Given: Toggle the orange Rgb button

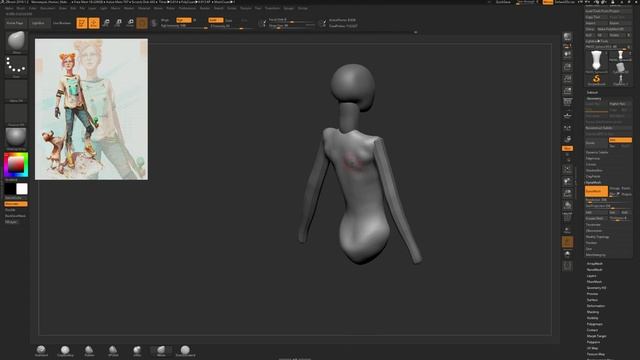Looking at the screenshot, I should (x=183, y=20).
